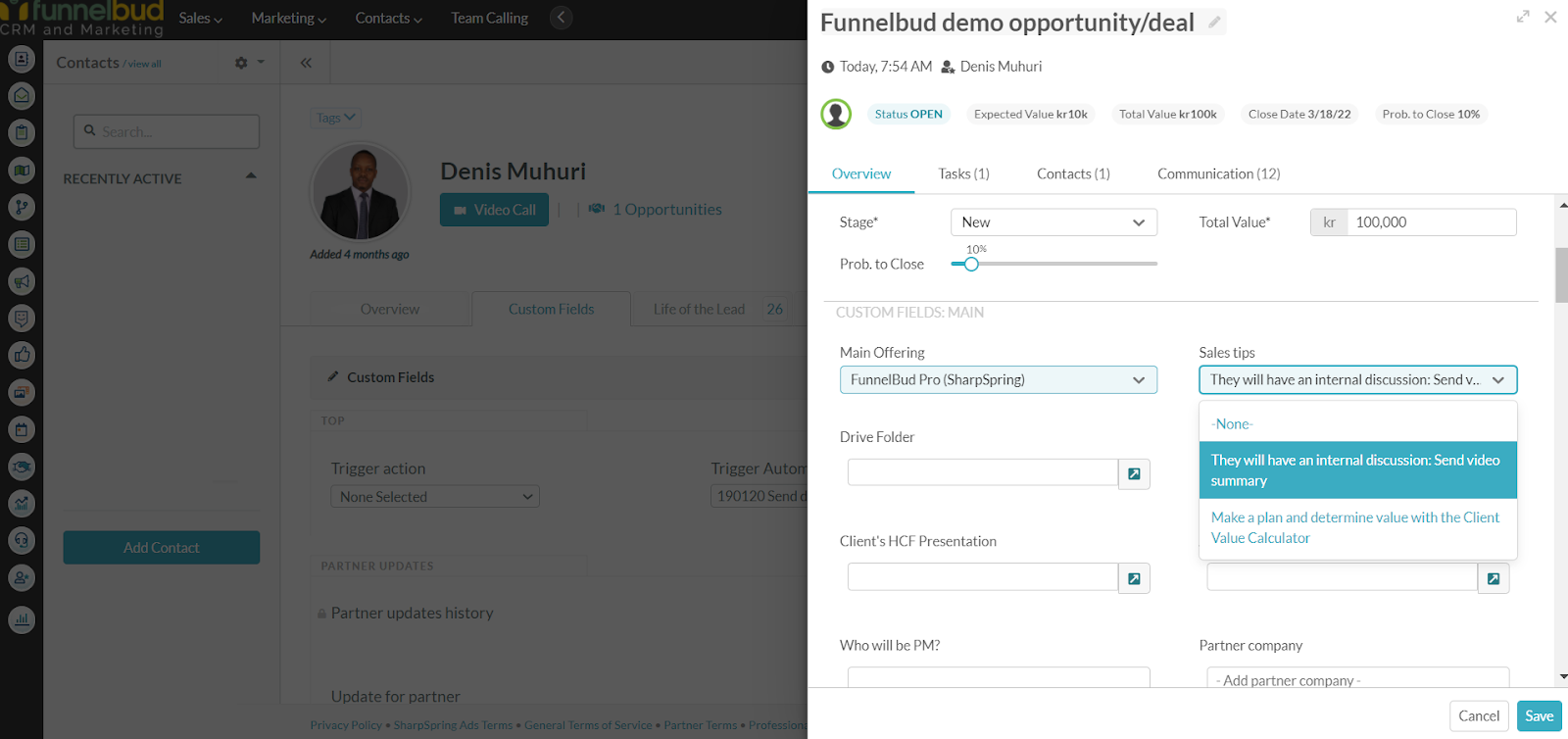The height and width of the screenshot is (739, 1568).
Task: Open the headset support sidebar icon
Action: pyautogui.click(x=22, y=541)
